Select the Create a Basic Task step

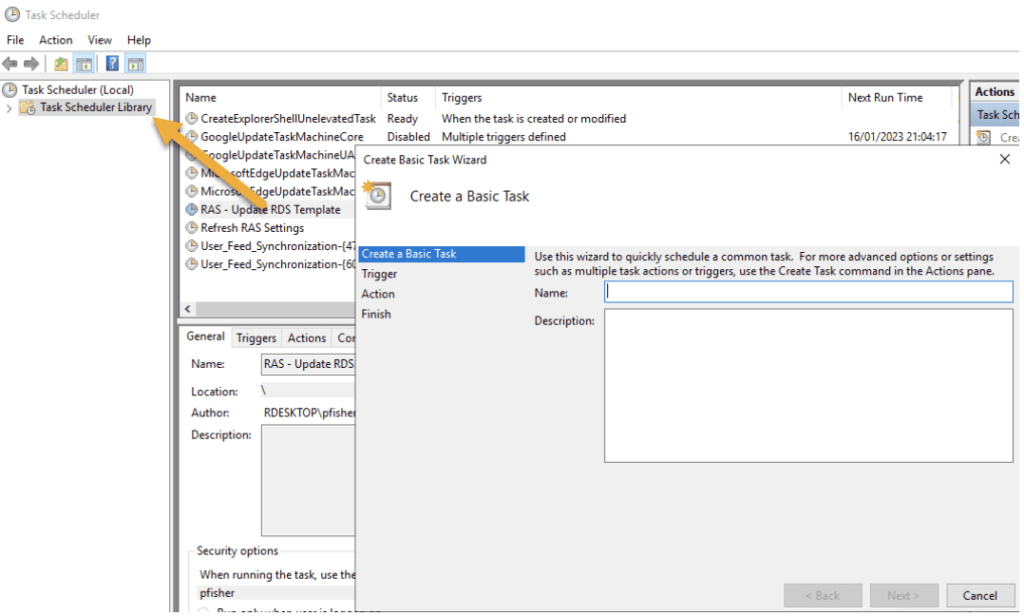tap(441, 254)
